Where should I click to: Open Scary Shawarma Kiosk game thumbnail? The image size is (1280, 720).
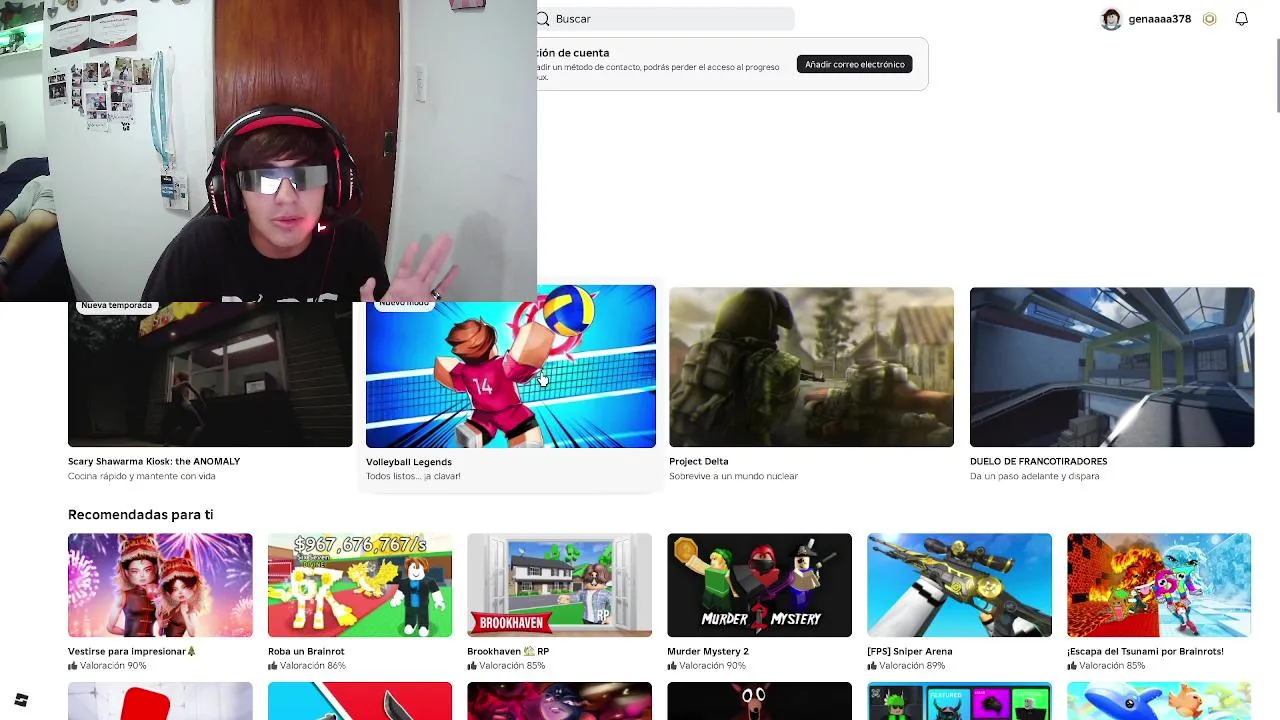tap(210, 374)
